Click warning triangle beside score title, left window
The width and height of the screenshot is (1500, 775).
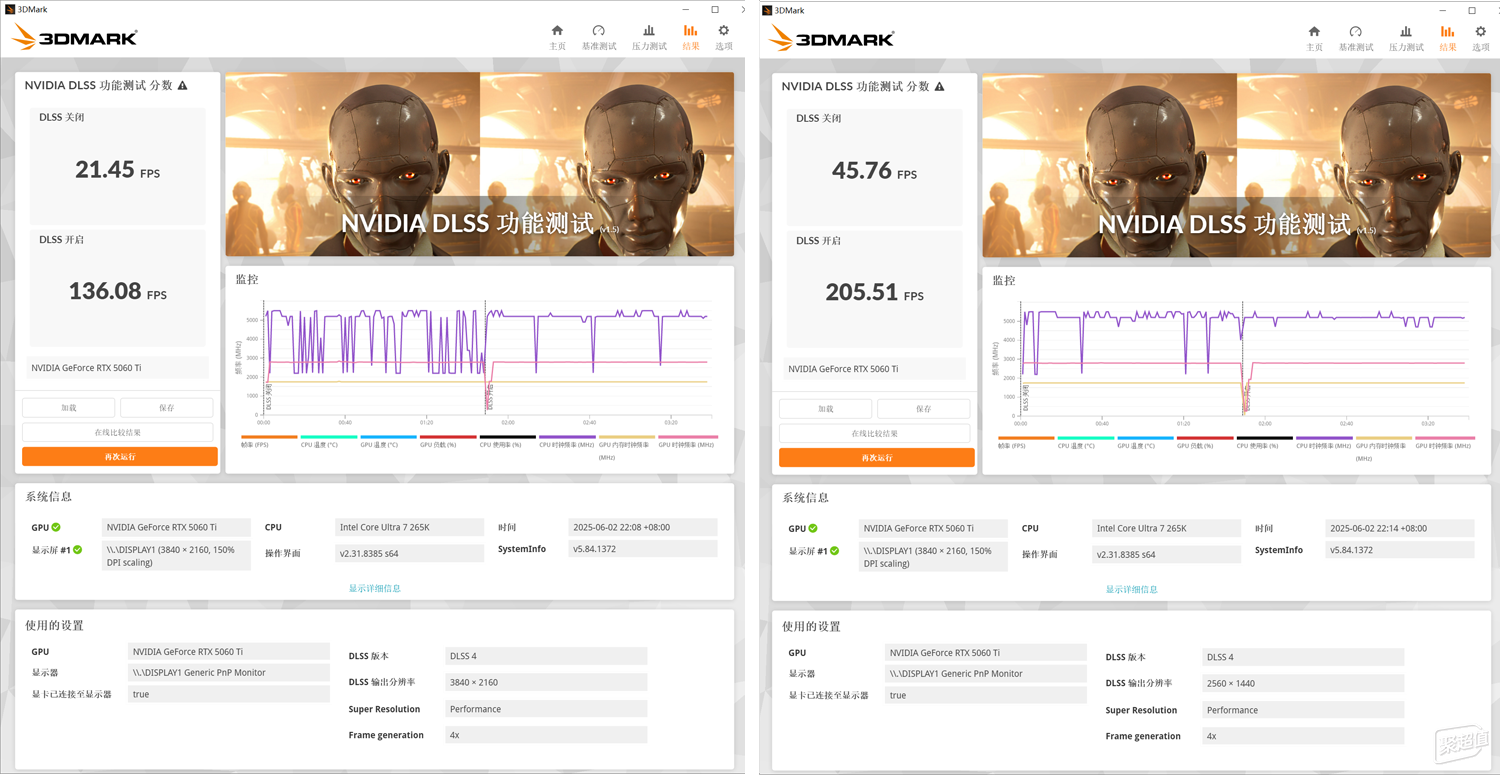point(183,86)
